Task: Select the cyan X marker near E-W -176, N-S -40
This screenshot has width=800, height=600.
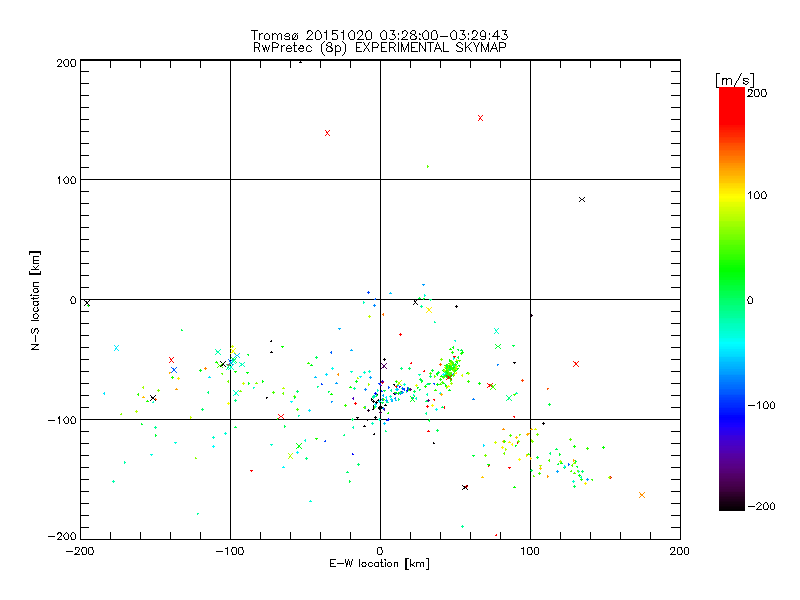Action: tap(116, 348)
